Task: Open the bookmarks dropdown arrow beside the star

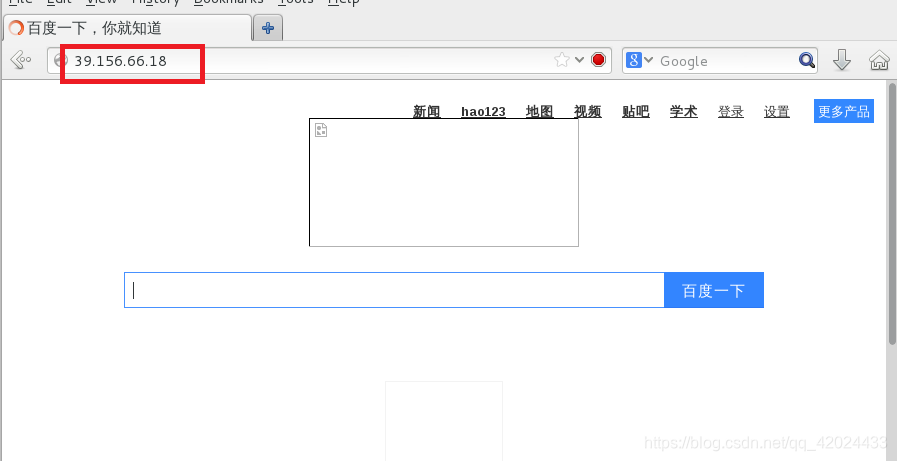Action: (580, 59)
